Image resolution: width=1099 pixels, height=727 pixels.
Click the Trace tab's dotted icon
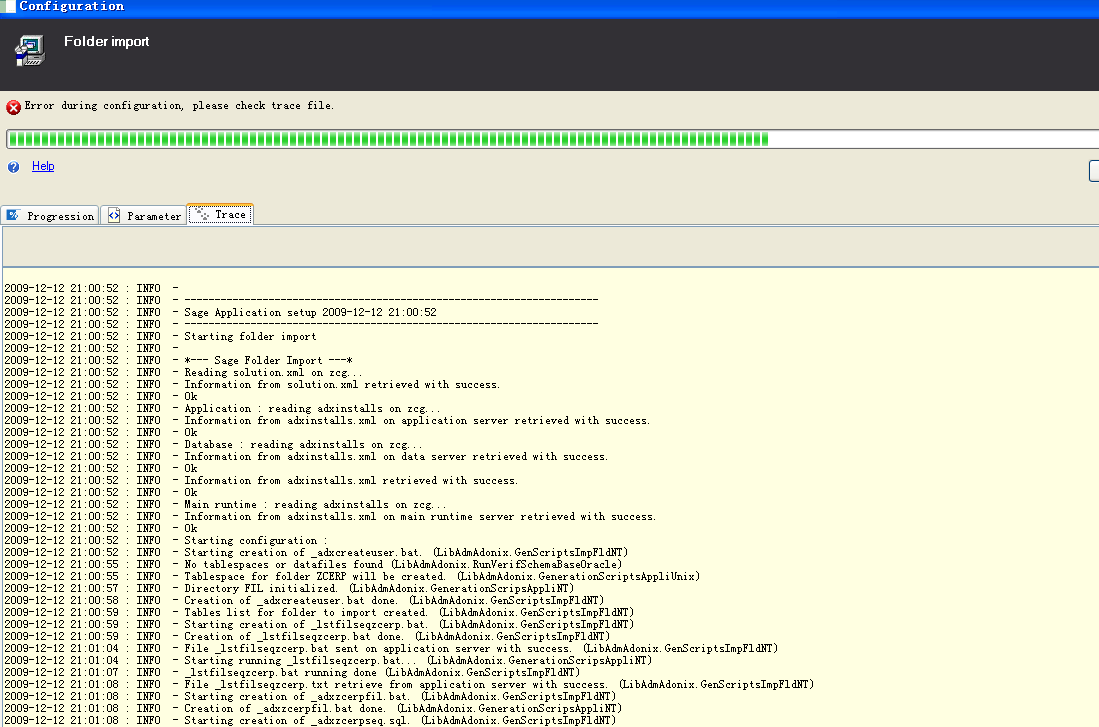tap(201, 214)
